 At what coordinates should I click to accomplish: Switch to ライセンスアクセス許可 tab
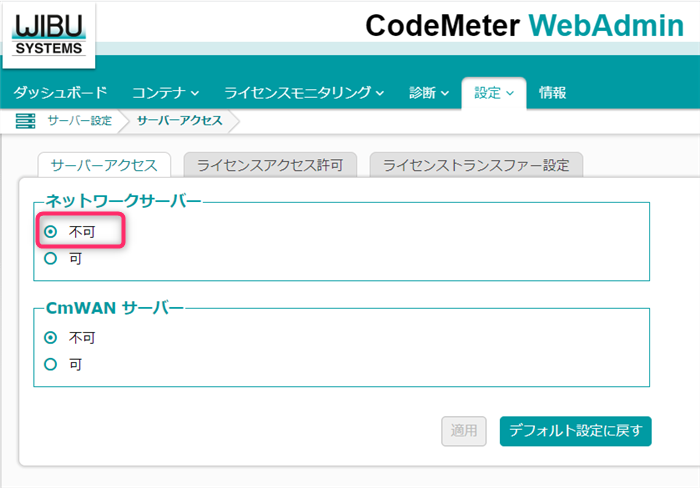tap(270, 165)
